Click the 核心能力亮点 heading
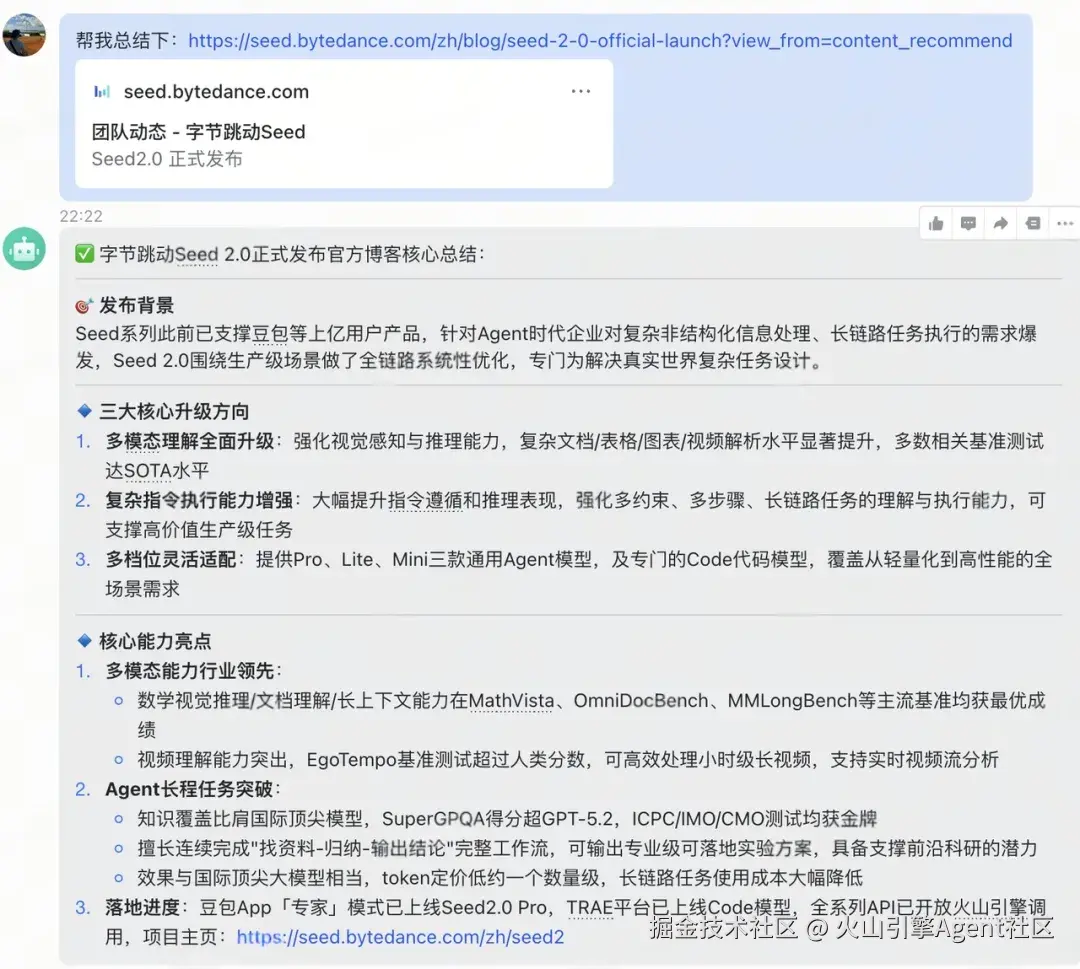The width and height of the screenshot is (1080, 969). 155,641
